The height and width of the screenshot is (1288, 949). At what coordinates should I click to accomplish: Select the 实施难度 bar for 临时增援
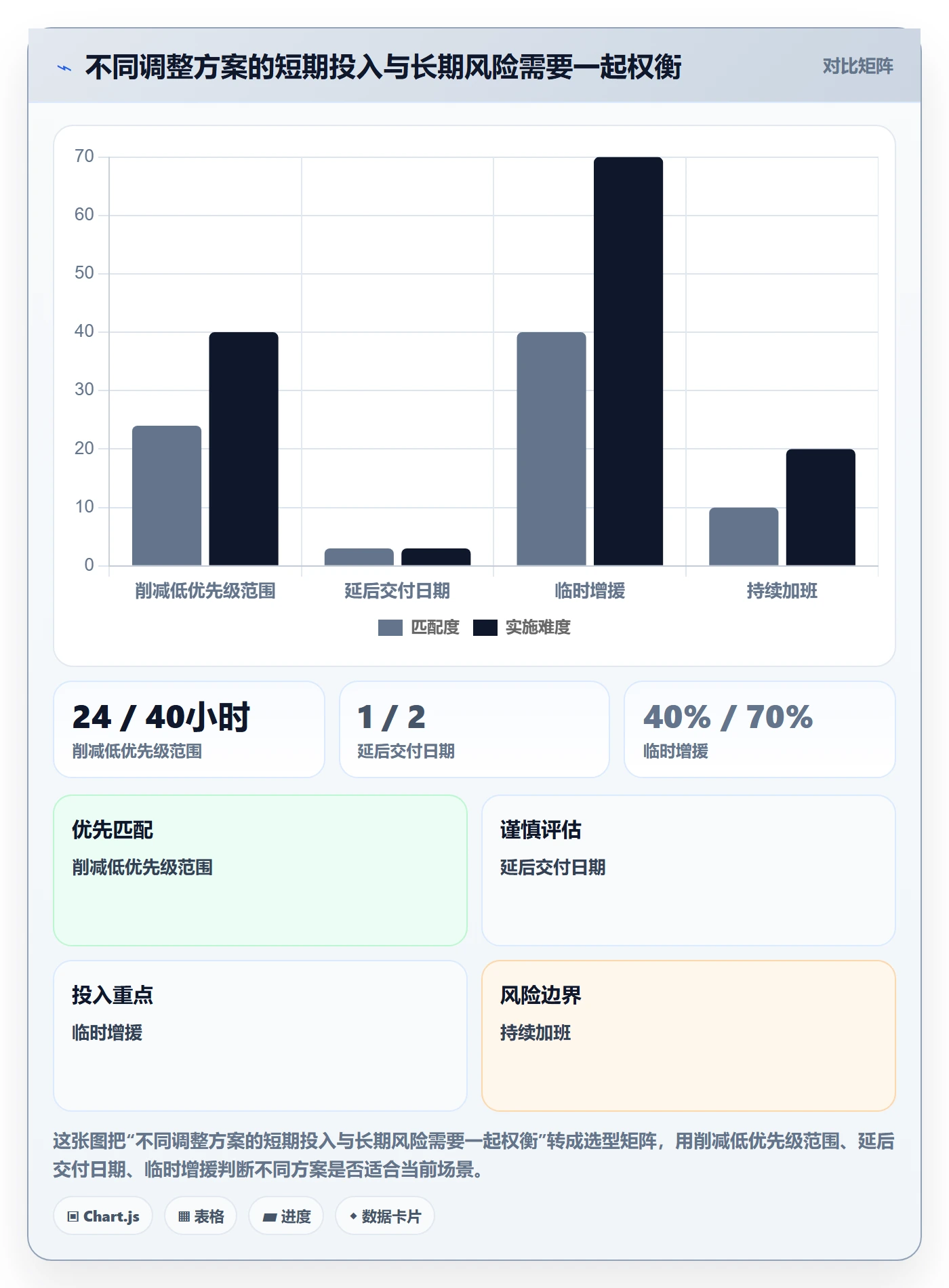point(628,361)
